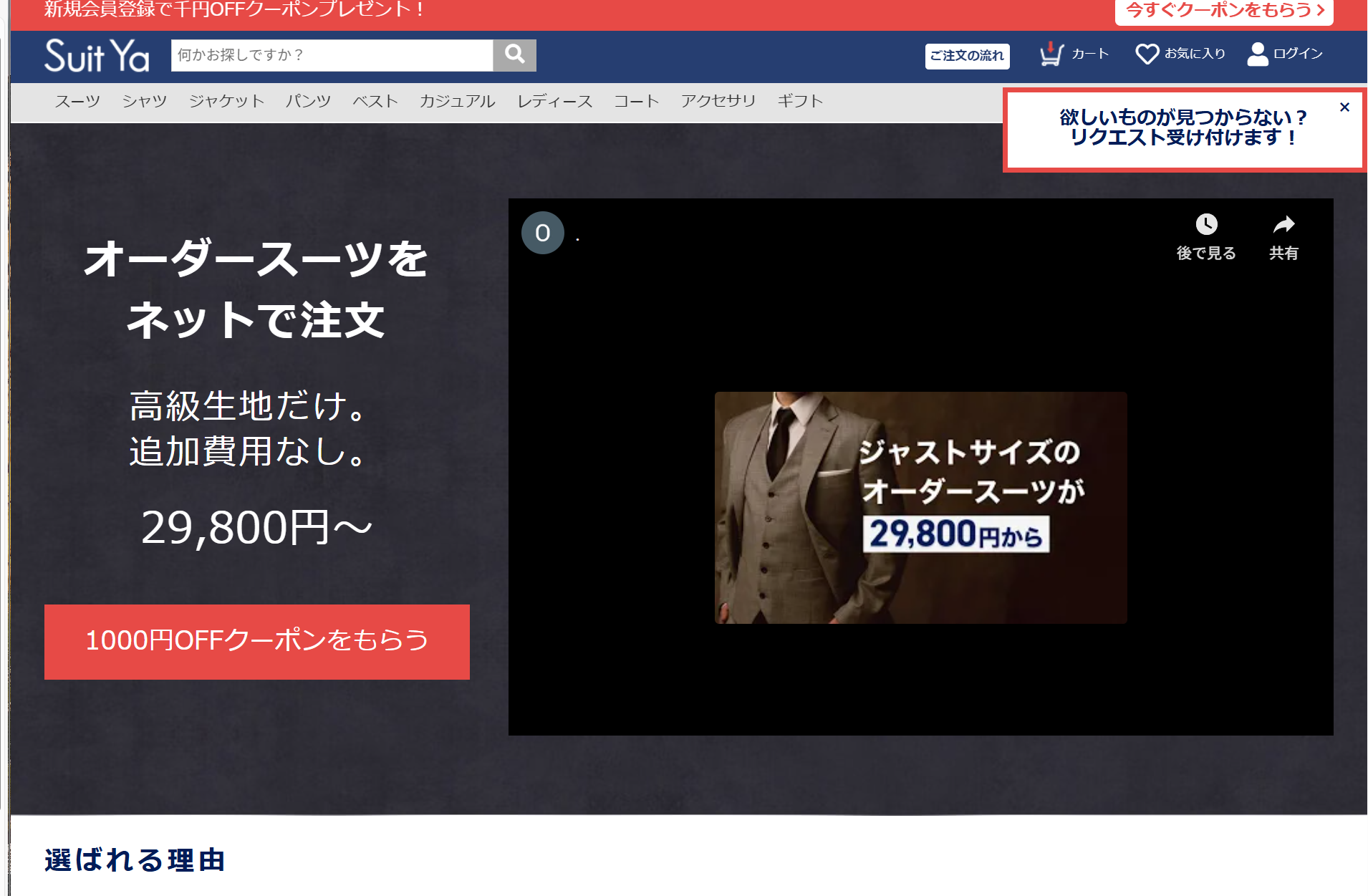The height and width of the screenshot is (896, 1368).
Task: Click the video channel avatar circle
Action: point(542,233)
